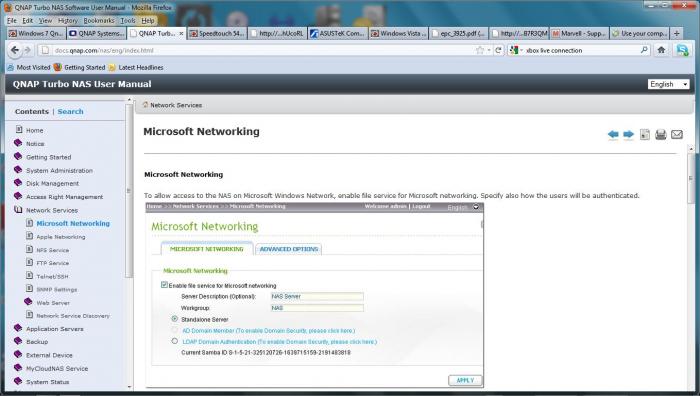The height and width of the screenshot is (396, 700).
Task: Switch to the Speedtouch 54... tab
Action: click(x=217, y=33)
